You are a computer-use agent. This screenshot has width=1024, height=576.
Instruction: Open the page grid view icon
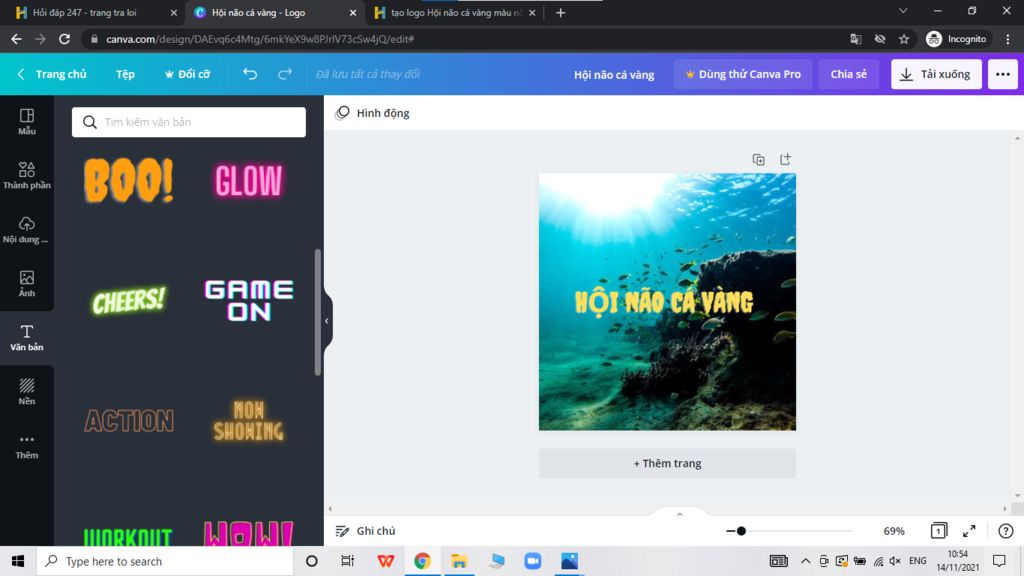pyautogui.click(x=938, y=531)
